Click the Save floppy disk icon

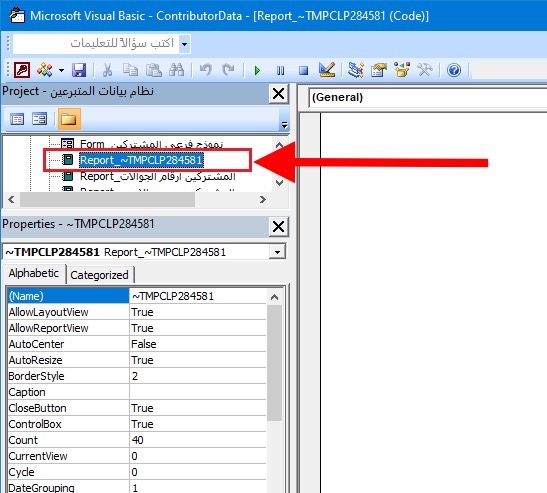click(x=79, y=70)
